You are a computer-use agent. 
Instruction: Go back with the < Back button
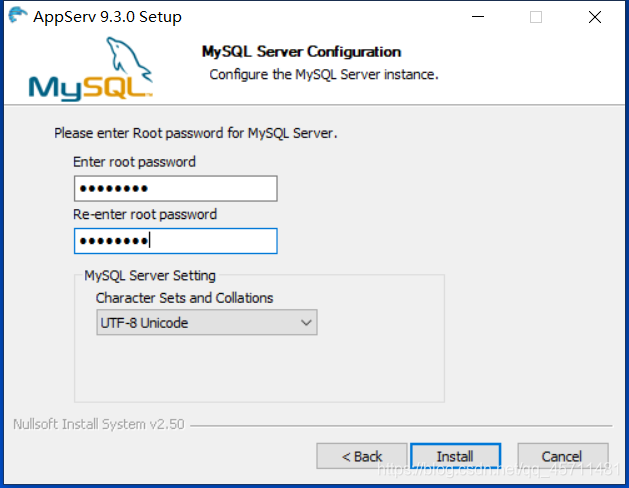[x=362, y=456]
